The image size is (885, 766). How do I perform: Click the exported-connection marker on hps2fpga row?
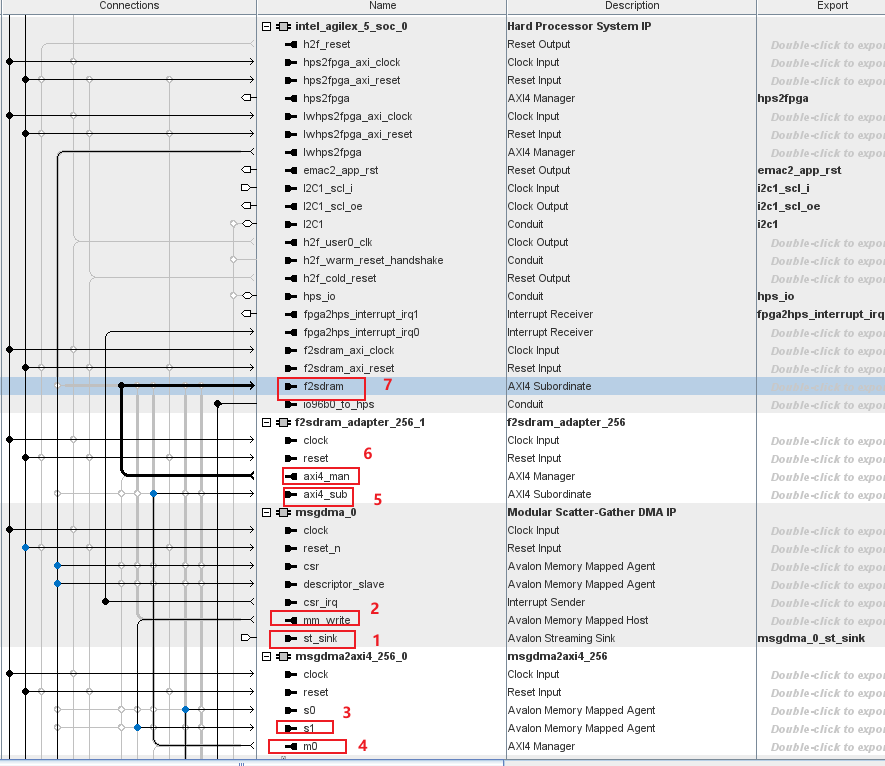pos(246,98)
